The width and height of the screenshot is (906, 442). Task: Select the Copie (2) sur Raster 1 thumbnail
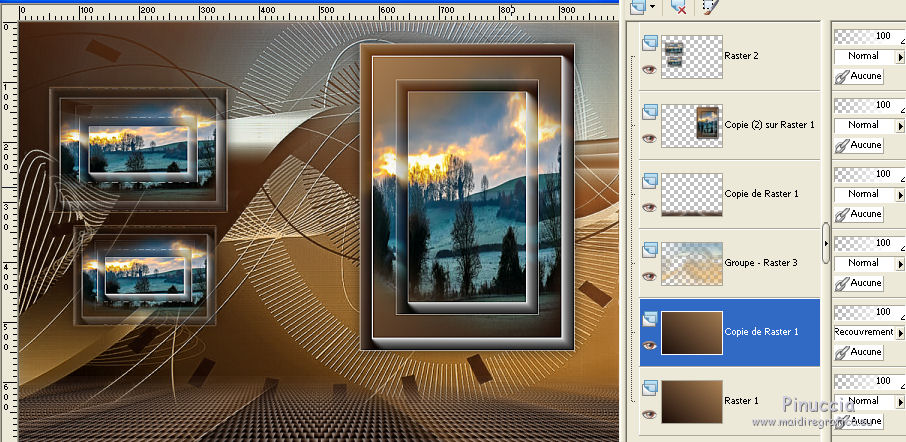tap(692, 125)
